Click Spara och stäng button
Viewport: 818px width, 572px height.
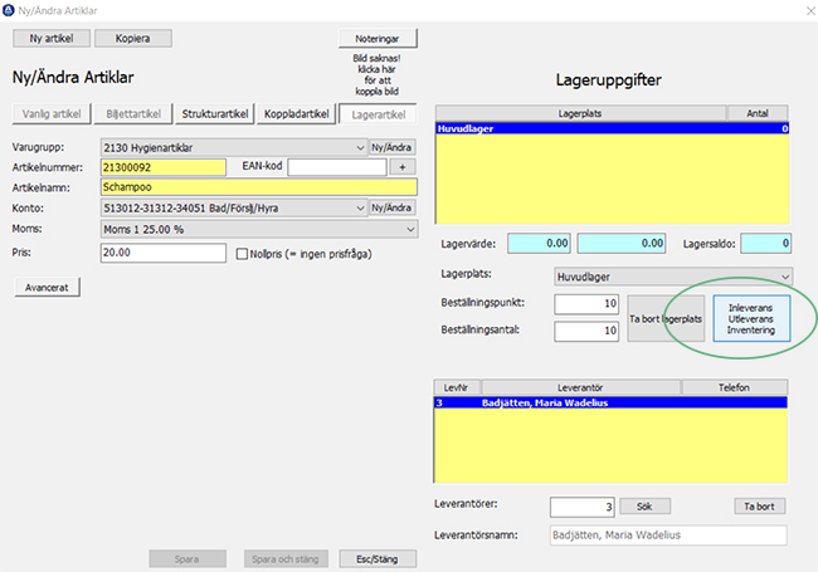point(285,559)
